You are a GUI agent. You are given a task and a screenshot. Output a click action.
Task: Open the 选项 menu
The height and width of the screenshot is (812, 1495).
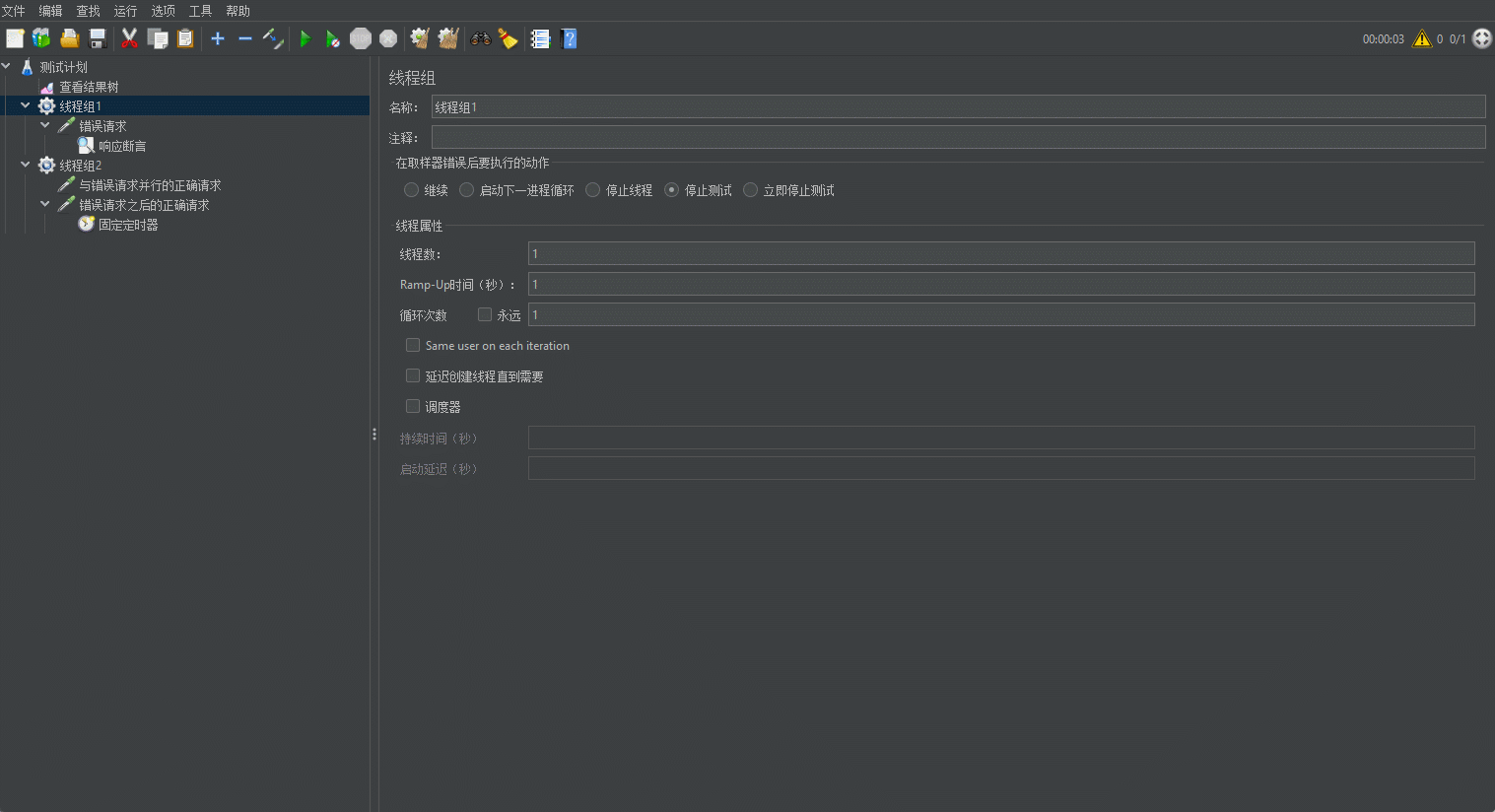(163, 11)
